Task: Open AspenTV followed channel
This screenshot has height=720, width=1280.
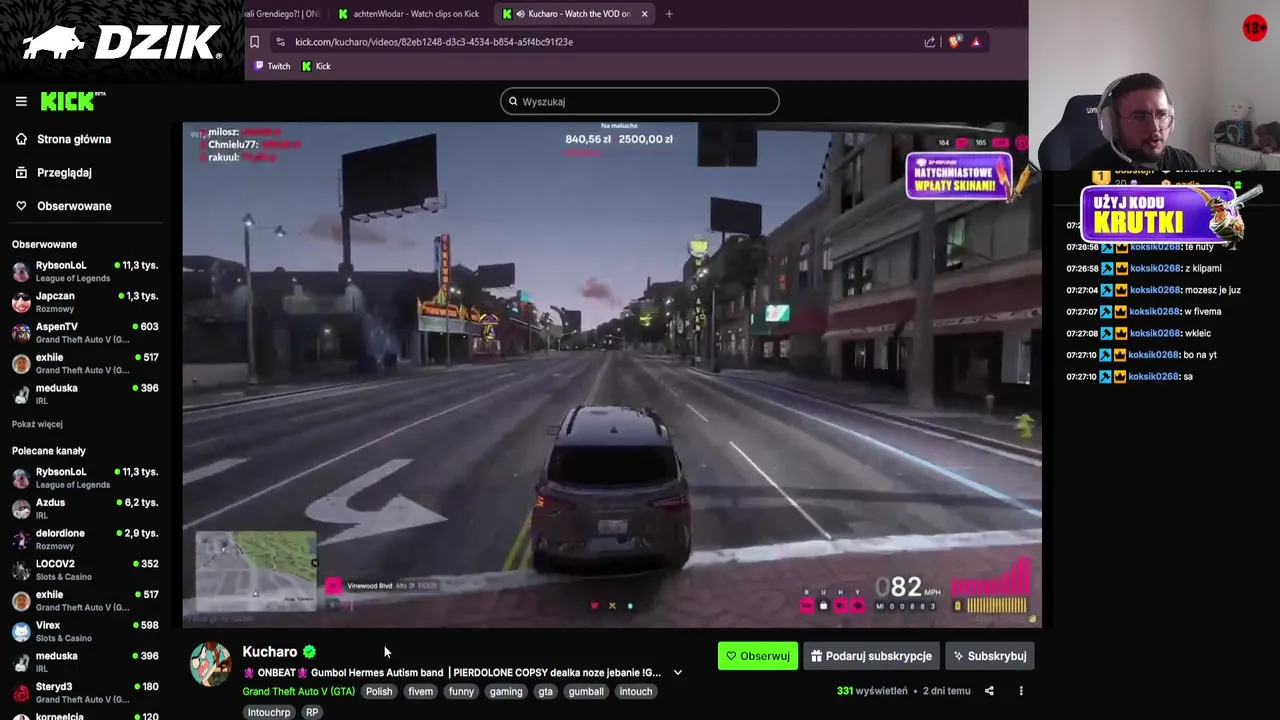Action: tap(85, 332)
